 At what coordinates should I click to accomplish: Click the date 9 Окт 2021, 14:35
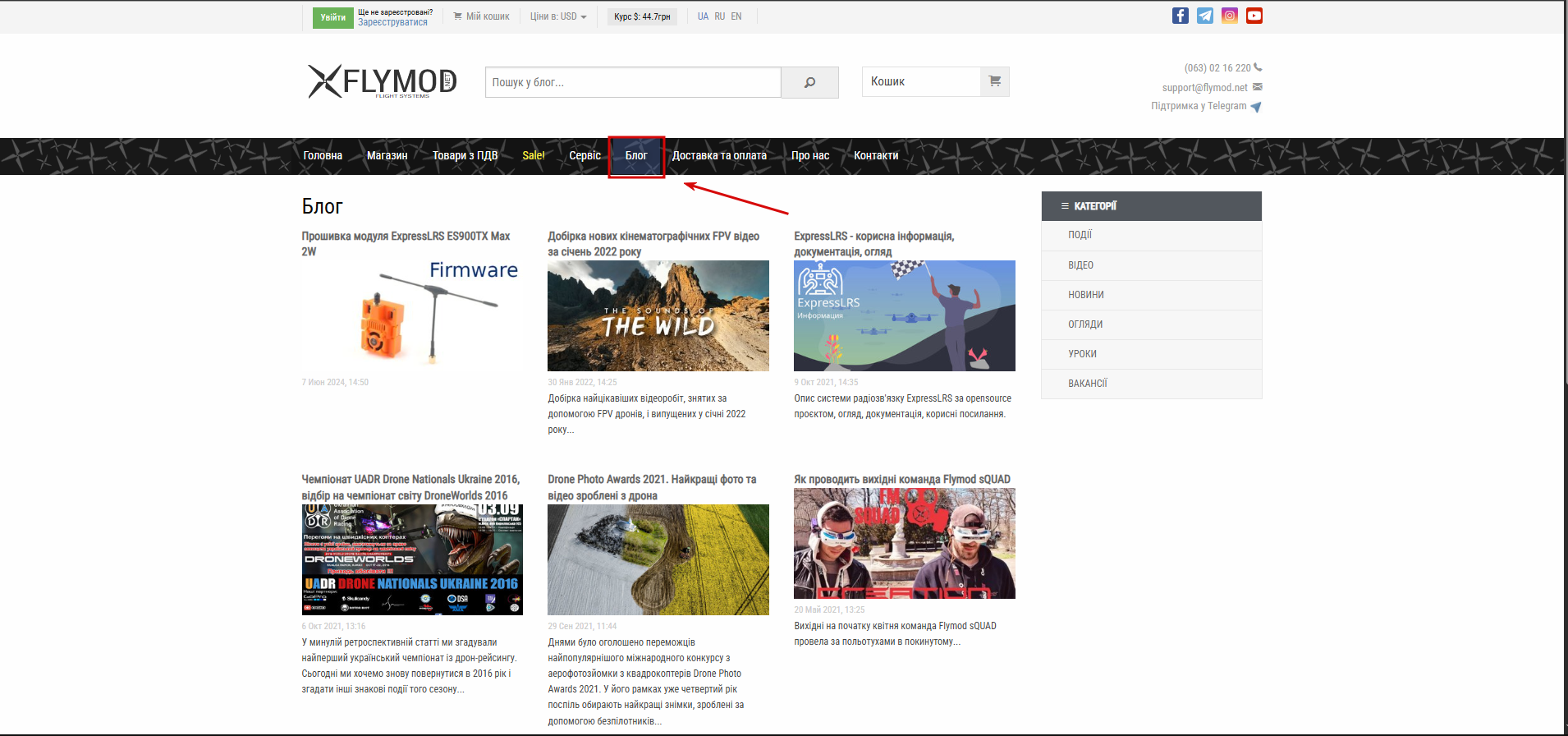pos(826,383)
